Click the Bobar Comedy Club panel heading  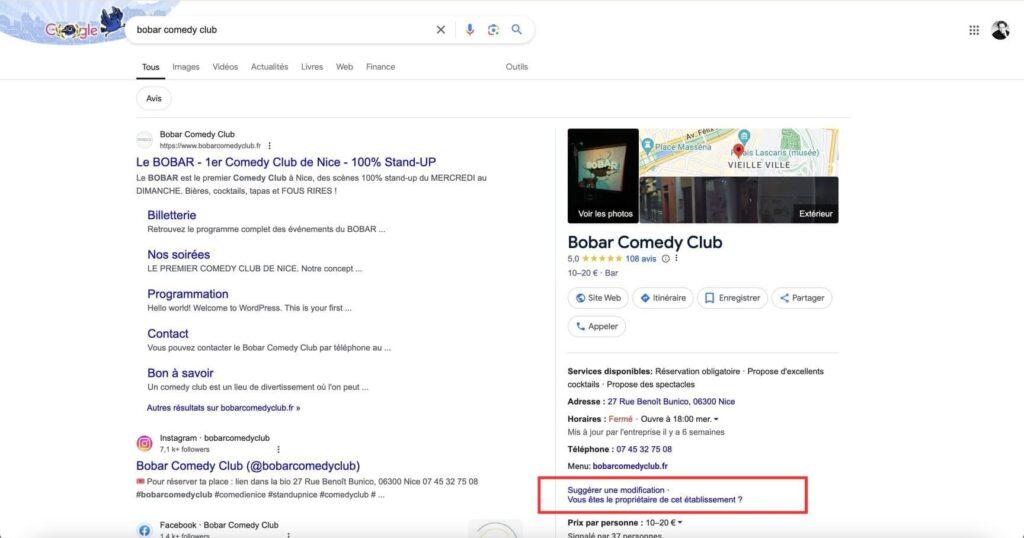[645, 242]
